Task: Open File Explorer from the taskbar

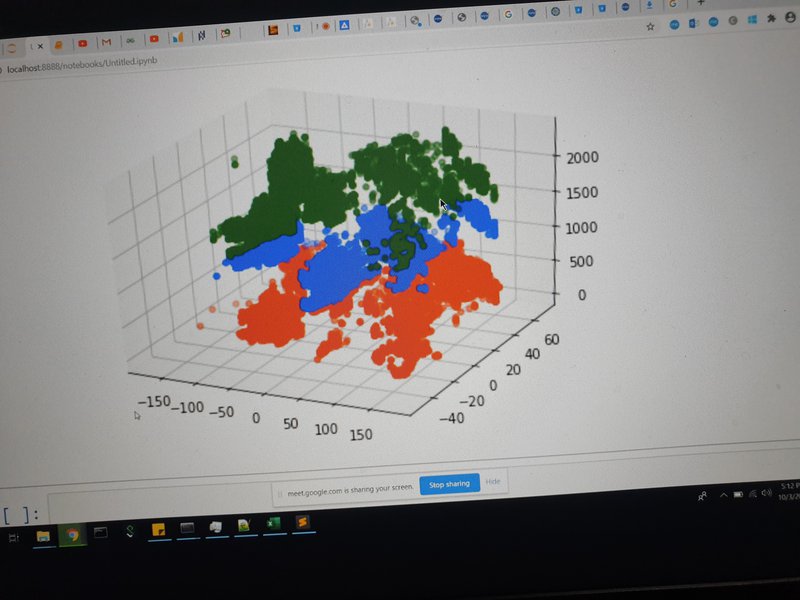Action: [40, 533]
